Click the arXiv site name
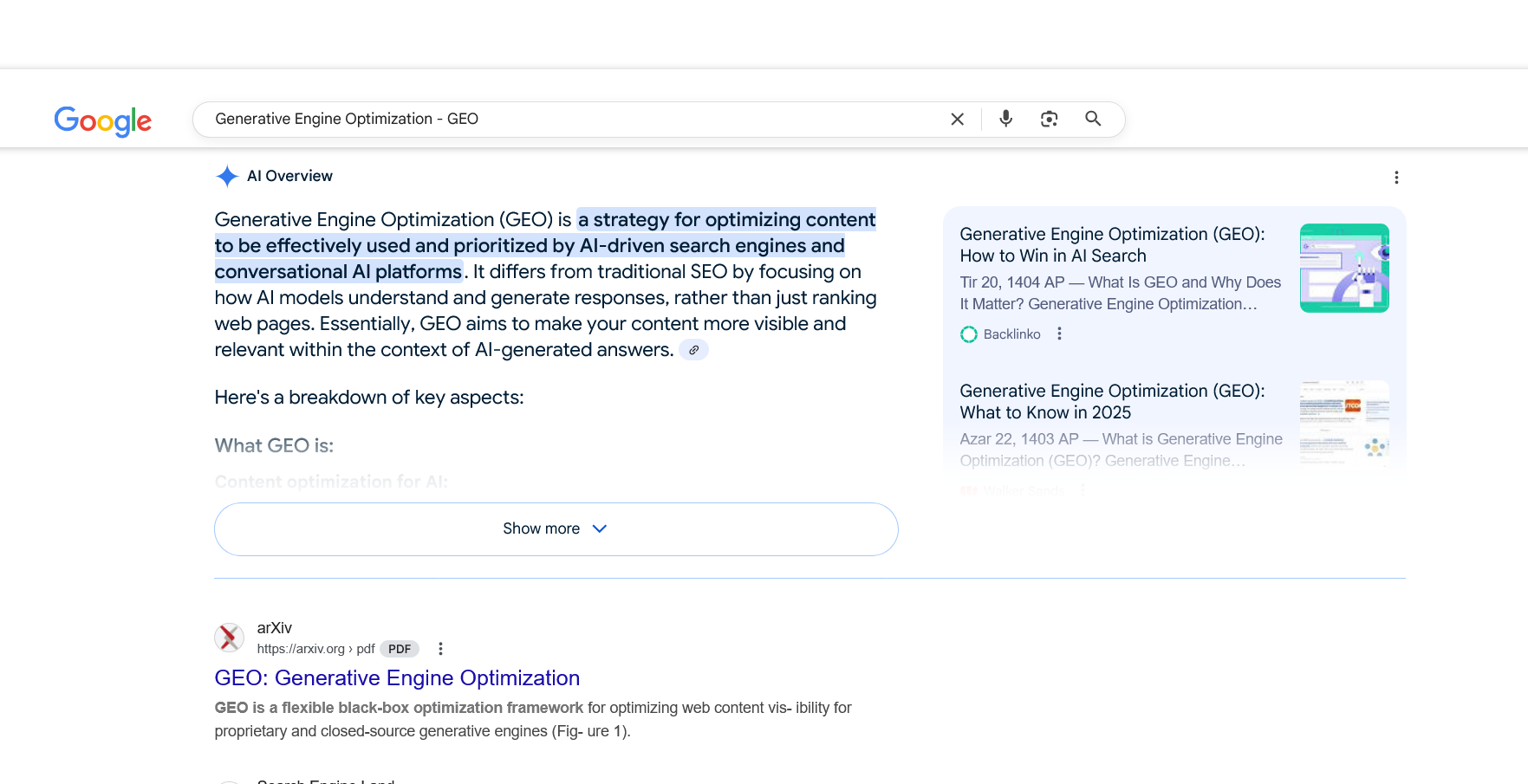 pos(275,628)
